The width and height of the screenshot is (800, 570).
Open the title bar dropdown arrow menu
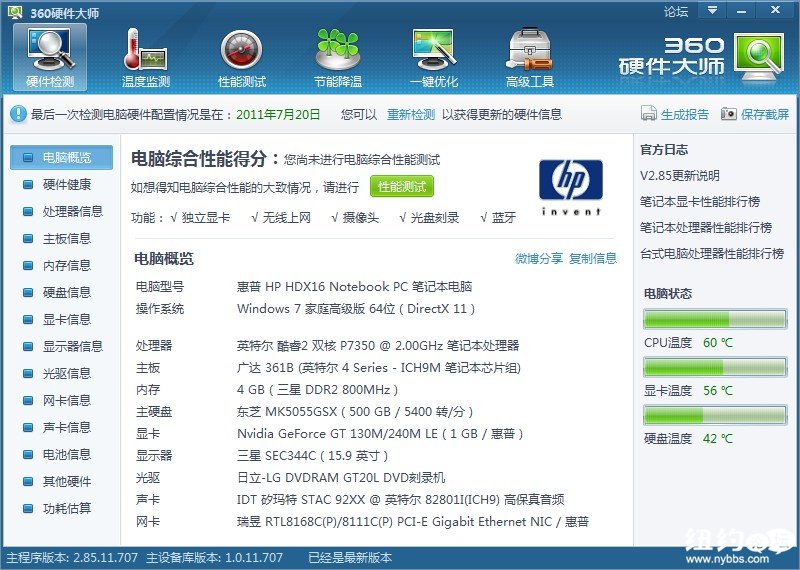(x=712, y=10)
